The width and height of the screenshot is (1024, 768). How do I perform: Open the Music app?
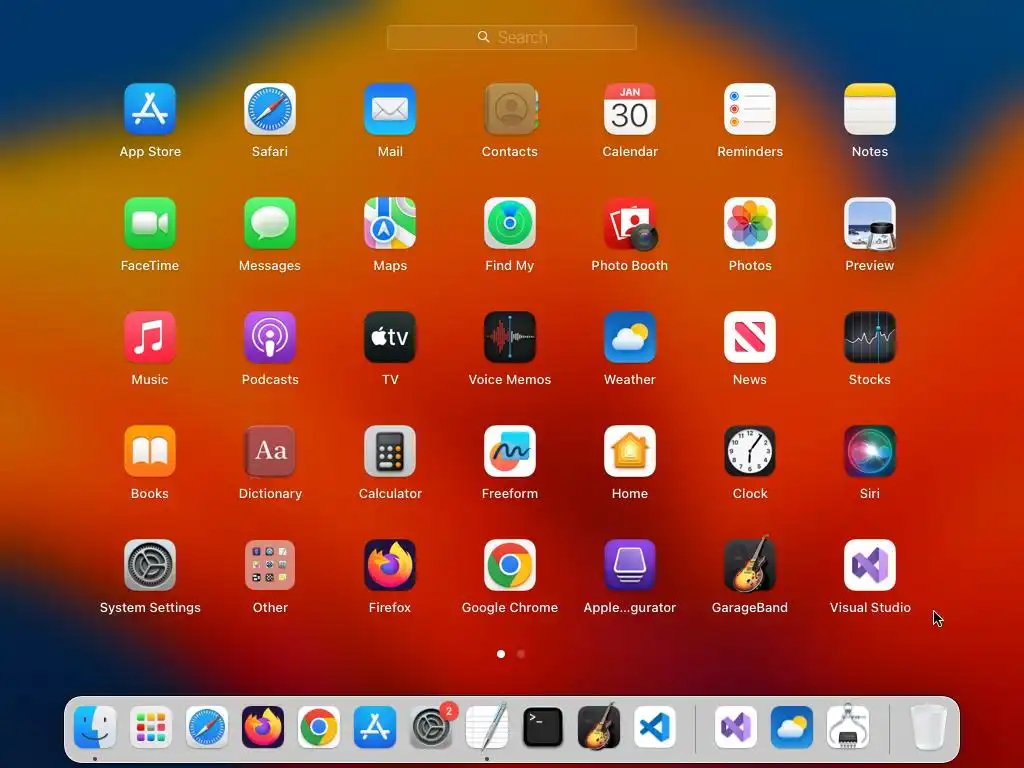150,337
